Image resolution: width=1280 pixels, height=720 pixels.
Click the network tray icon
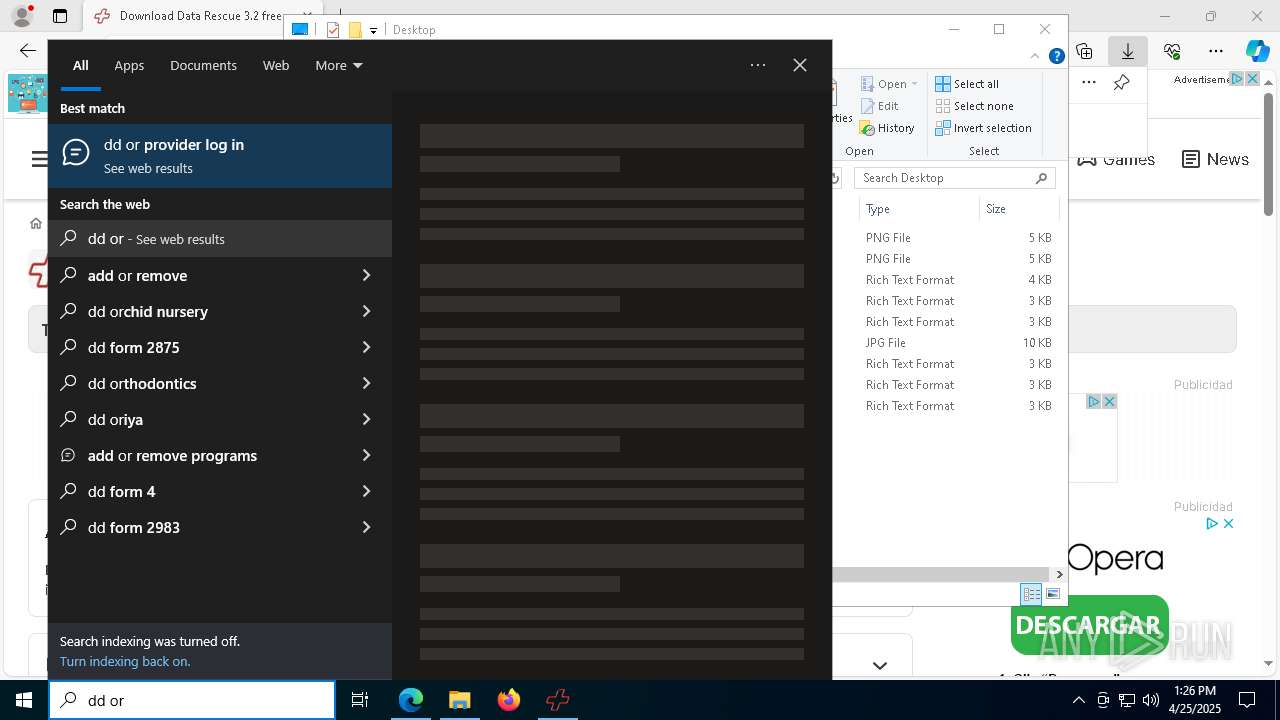tap(1126, 700)
